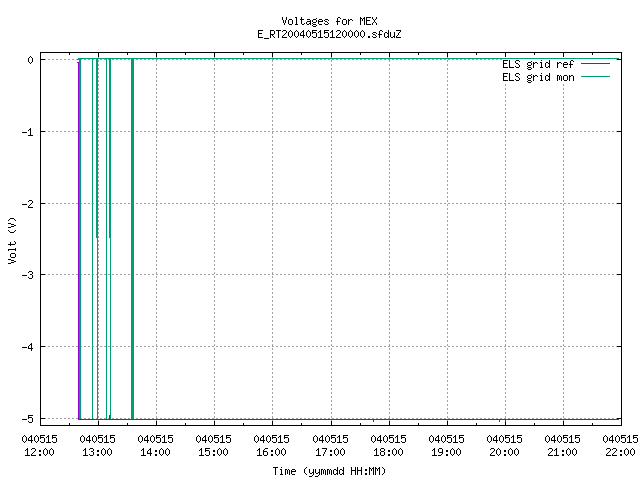Screen dimensions: 640x480
Task: Click the y-axis tick label 0
Action: coord(30,60)
